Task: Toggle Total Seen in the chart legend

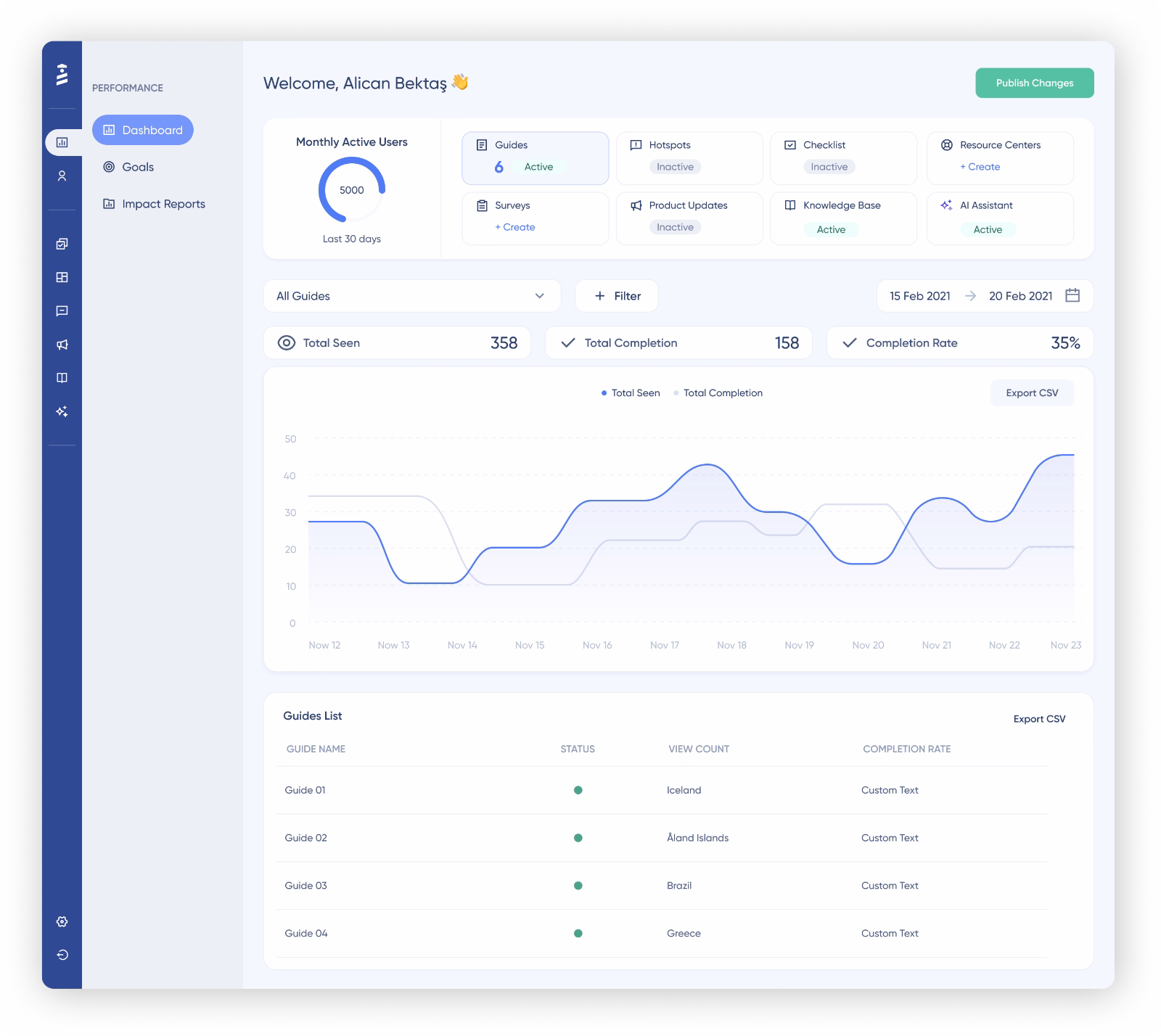Action: point(630,392)
